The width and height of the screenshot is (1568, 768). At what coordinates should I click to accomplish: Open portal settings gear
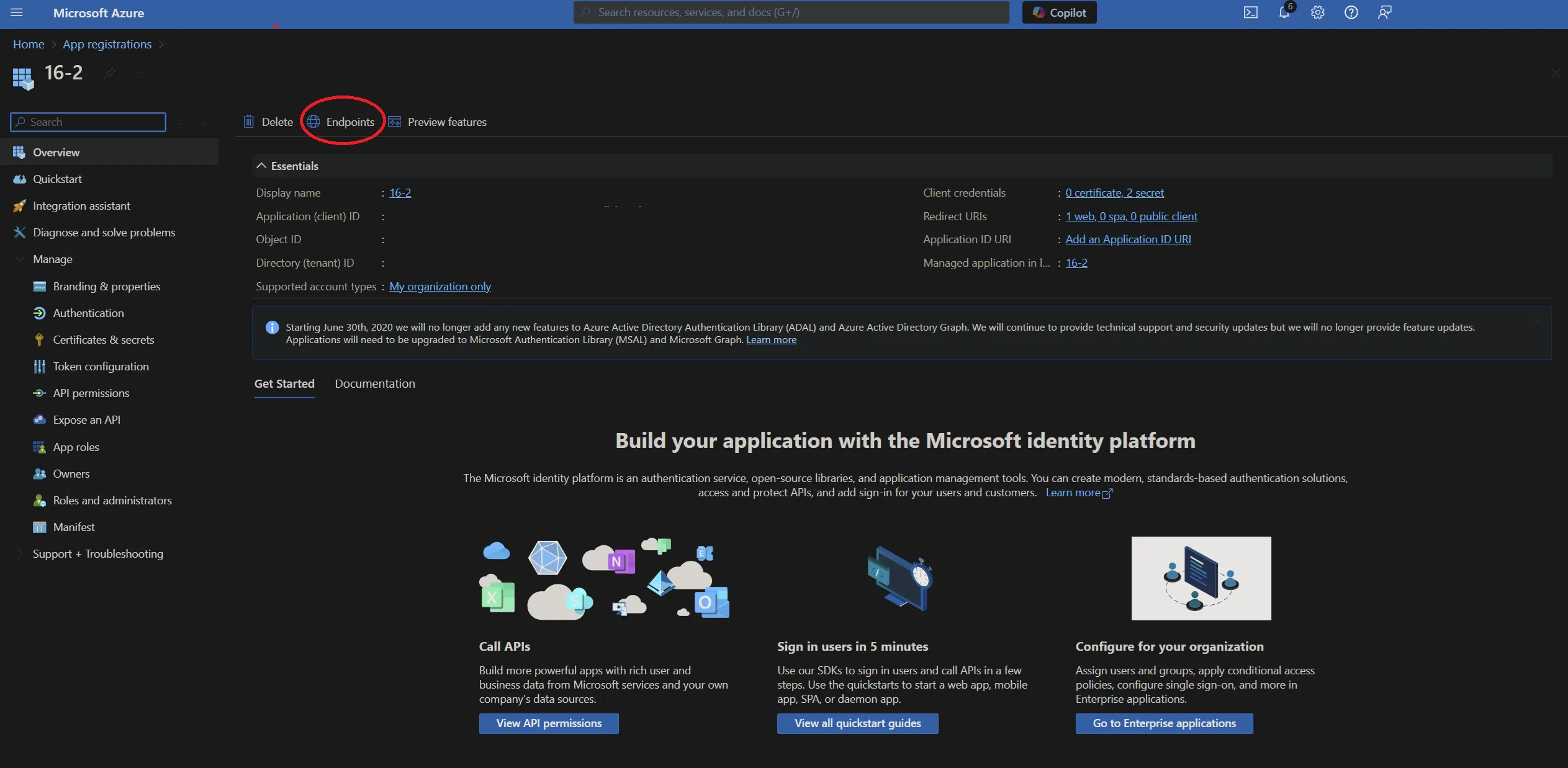1318,12
